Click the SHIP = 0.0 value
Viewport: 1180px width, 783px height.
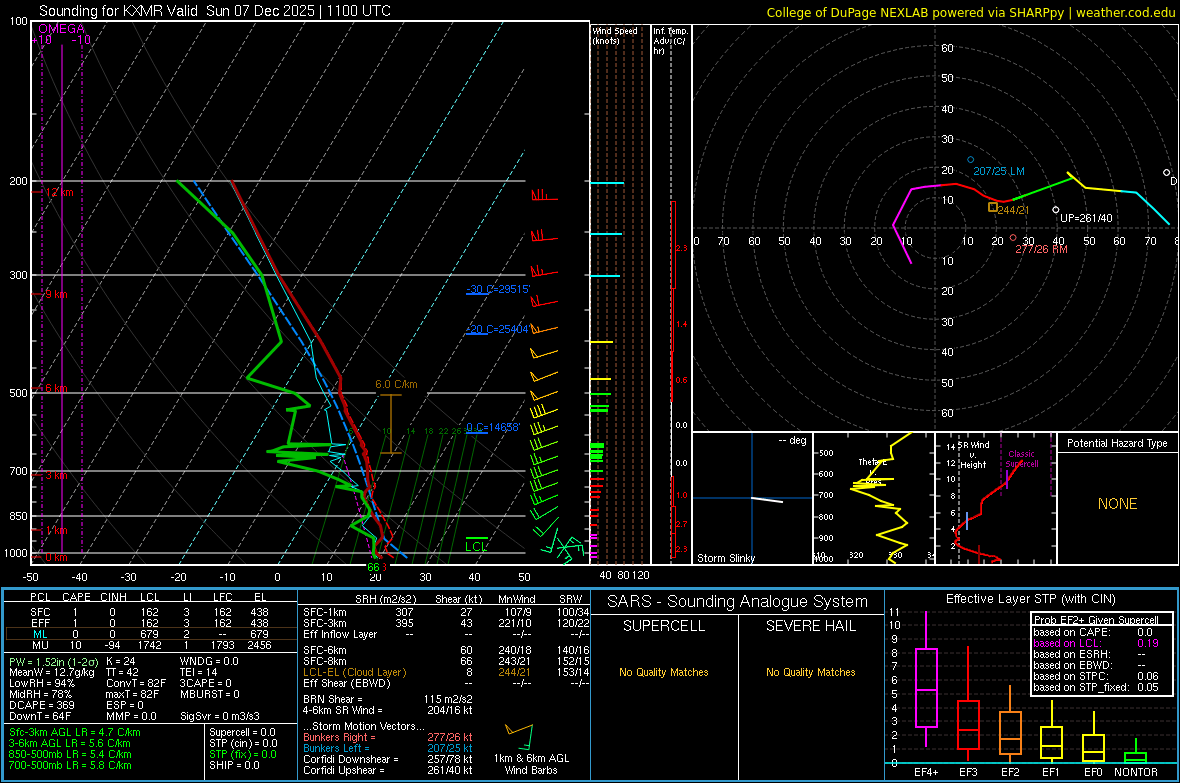pyautogui.click(x=234, y=765)
